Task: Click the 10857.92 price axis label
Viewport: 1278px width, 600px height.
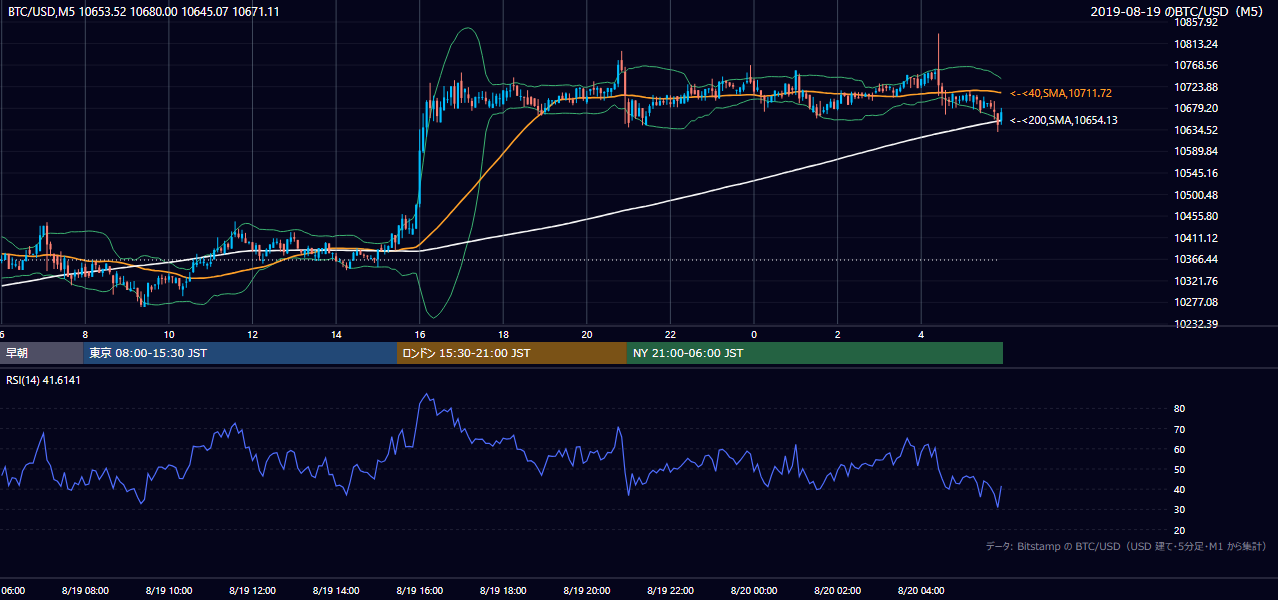Action: (1195, 22)
